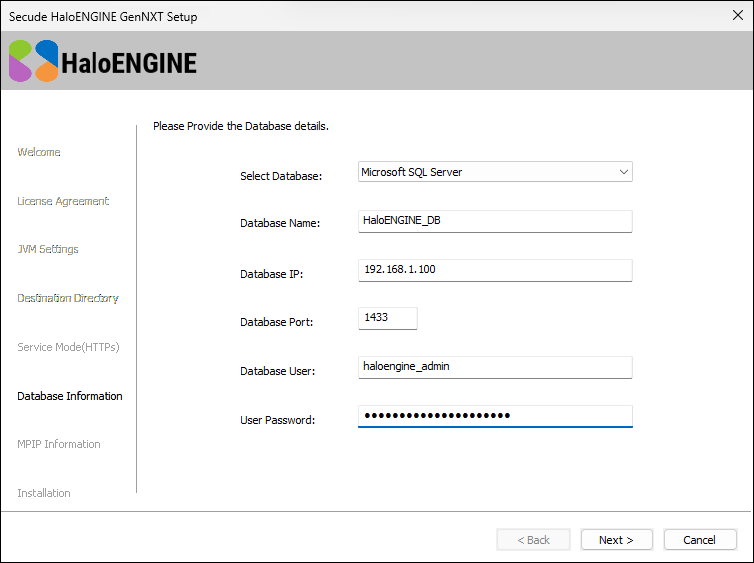Image resolution: width=754 pixels, height=563 pixels.
Task: Proceed with the Next button
Action: (616, 540)
